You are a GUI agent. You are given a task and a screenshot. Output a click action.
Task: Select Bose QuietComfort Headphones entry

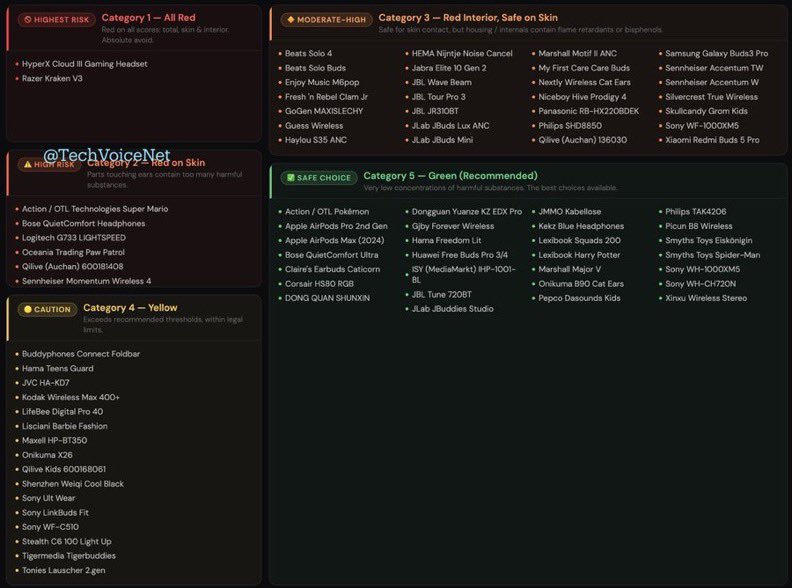point(83,223)
